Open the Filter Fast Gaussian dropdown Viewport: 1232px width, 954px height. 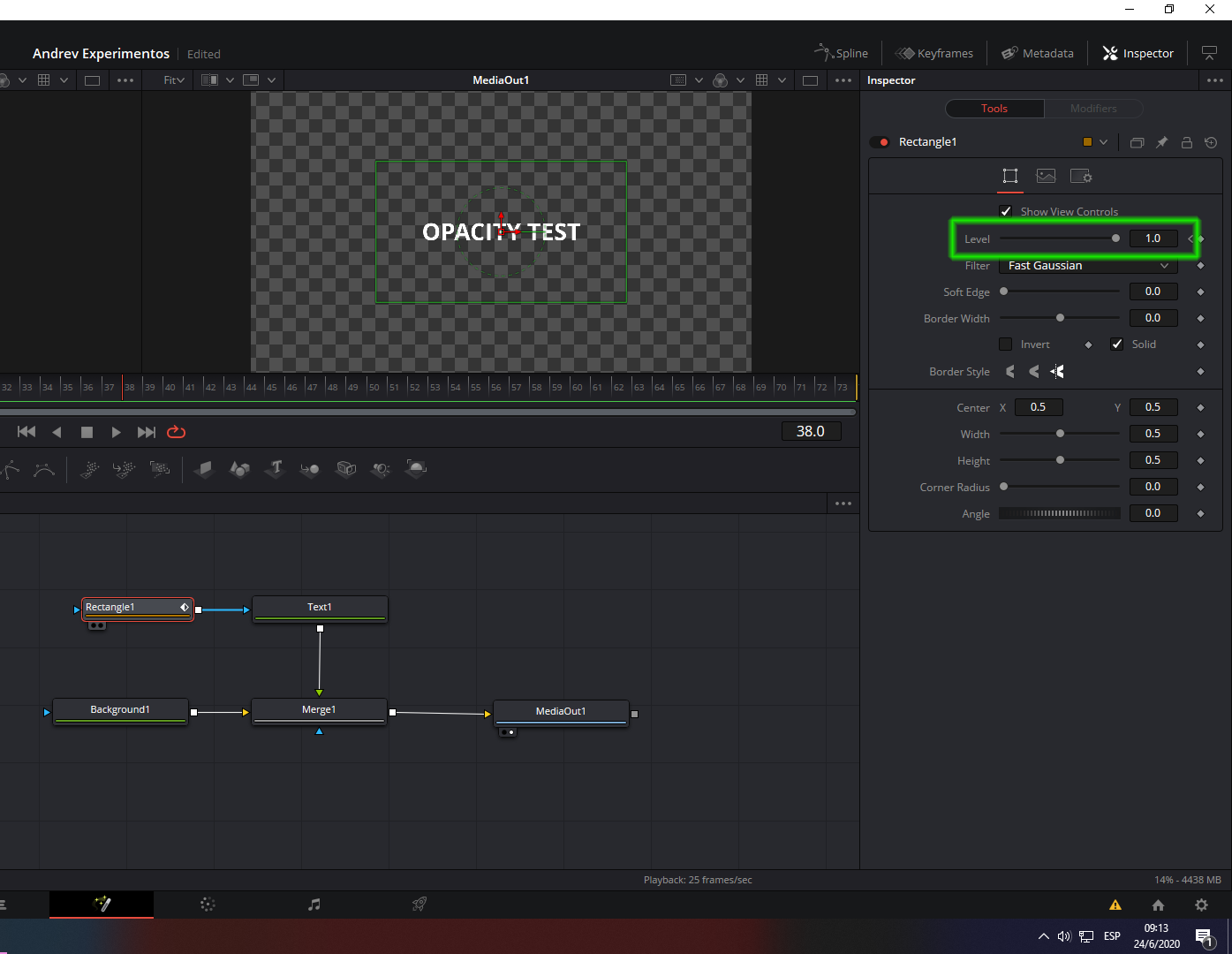[1088, 265]
